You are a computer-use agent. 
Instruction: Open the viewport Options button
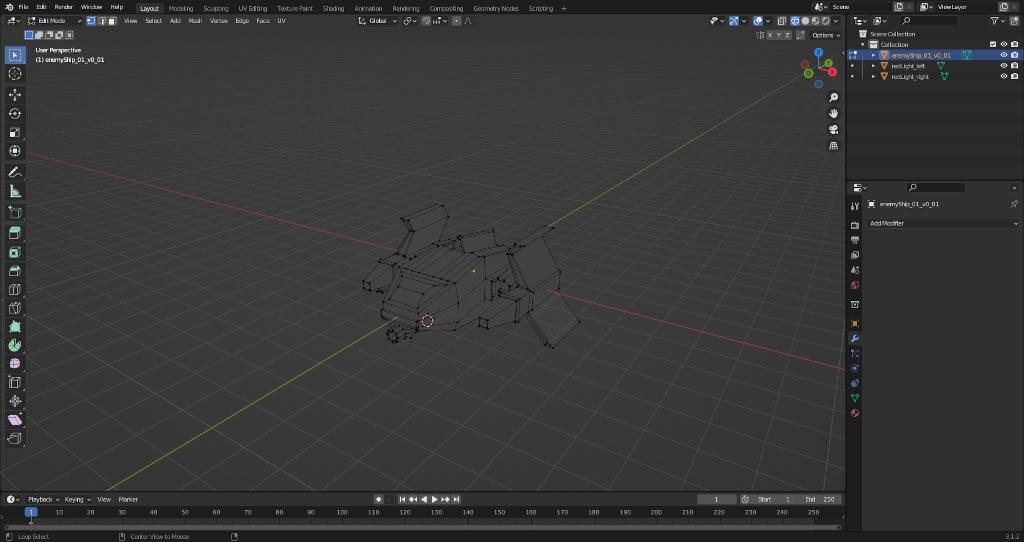click(x=824, y=35)
